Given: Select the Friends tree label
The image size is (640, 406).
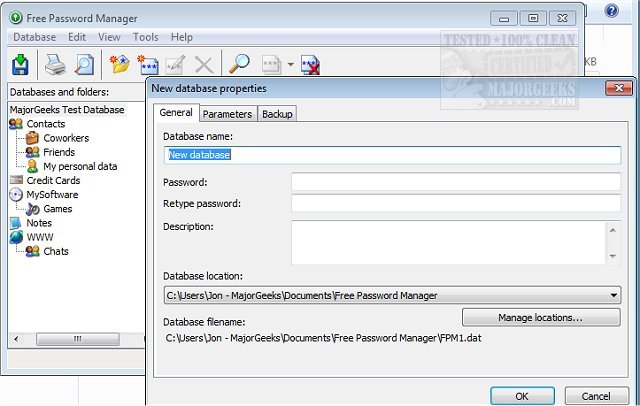Looking at the screenshot, I should pos(59,152).
